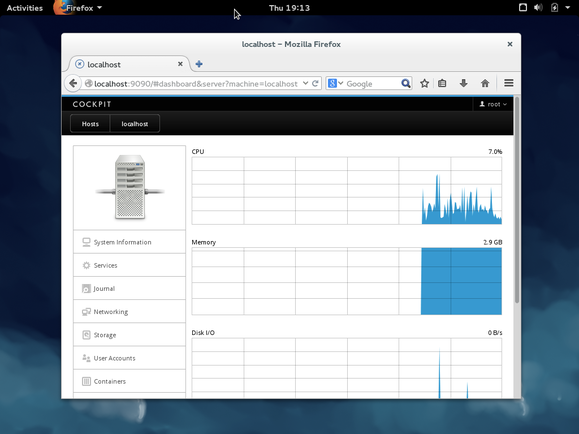Click the CPU usage graph
This screenshot has width=579, height=434.
click(x=347, y=191)
